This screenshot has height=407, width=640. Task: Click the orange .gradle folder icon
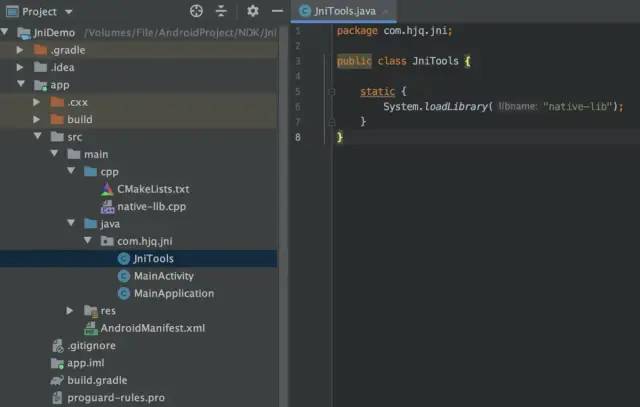40,50
